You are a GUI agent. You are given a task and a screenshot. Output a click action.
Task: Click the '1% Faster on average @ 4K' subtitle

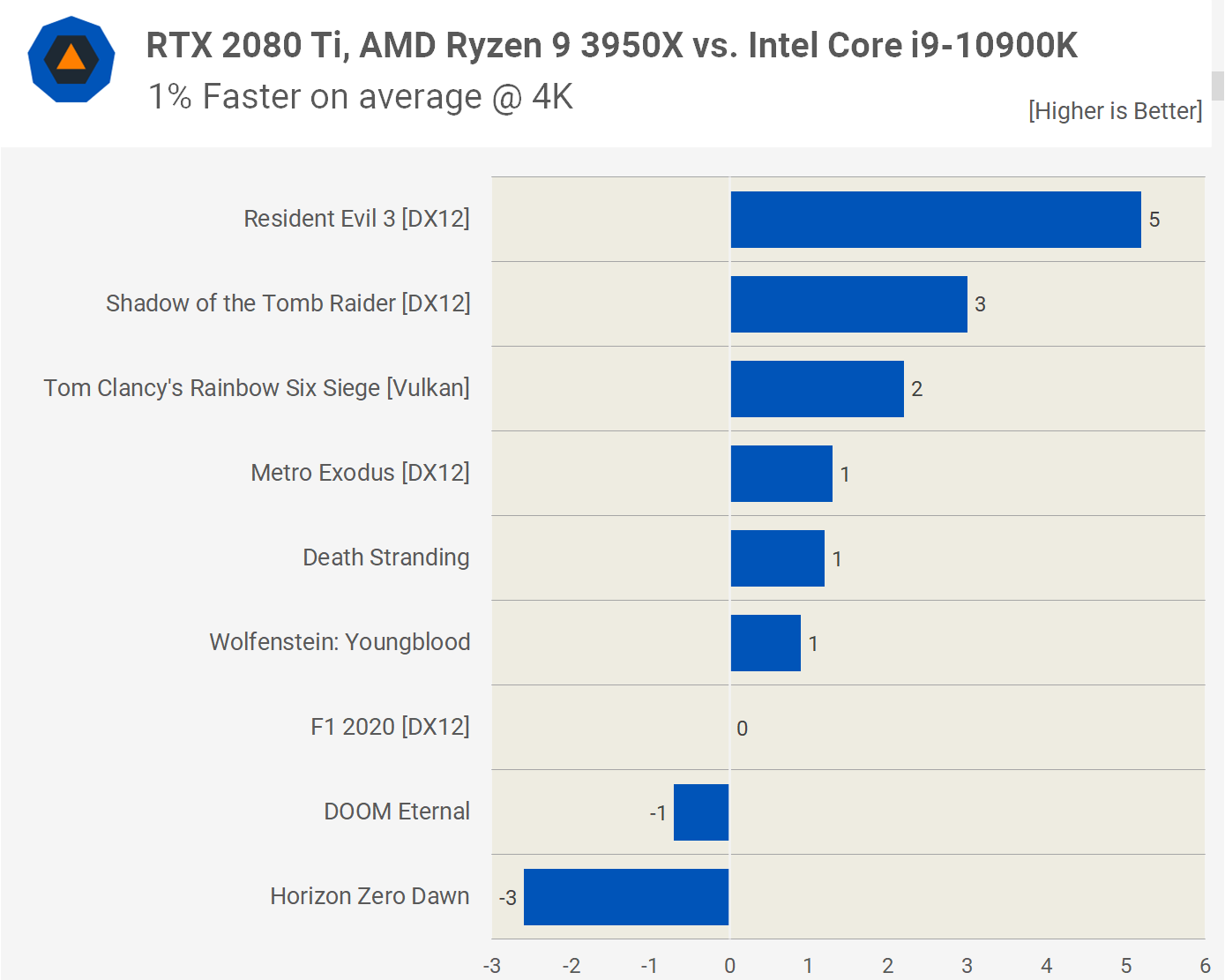[x=361, y=96]
